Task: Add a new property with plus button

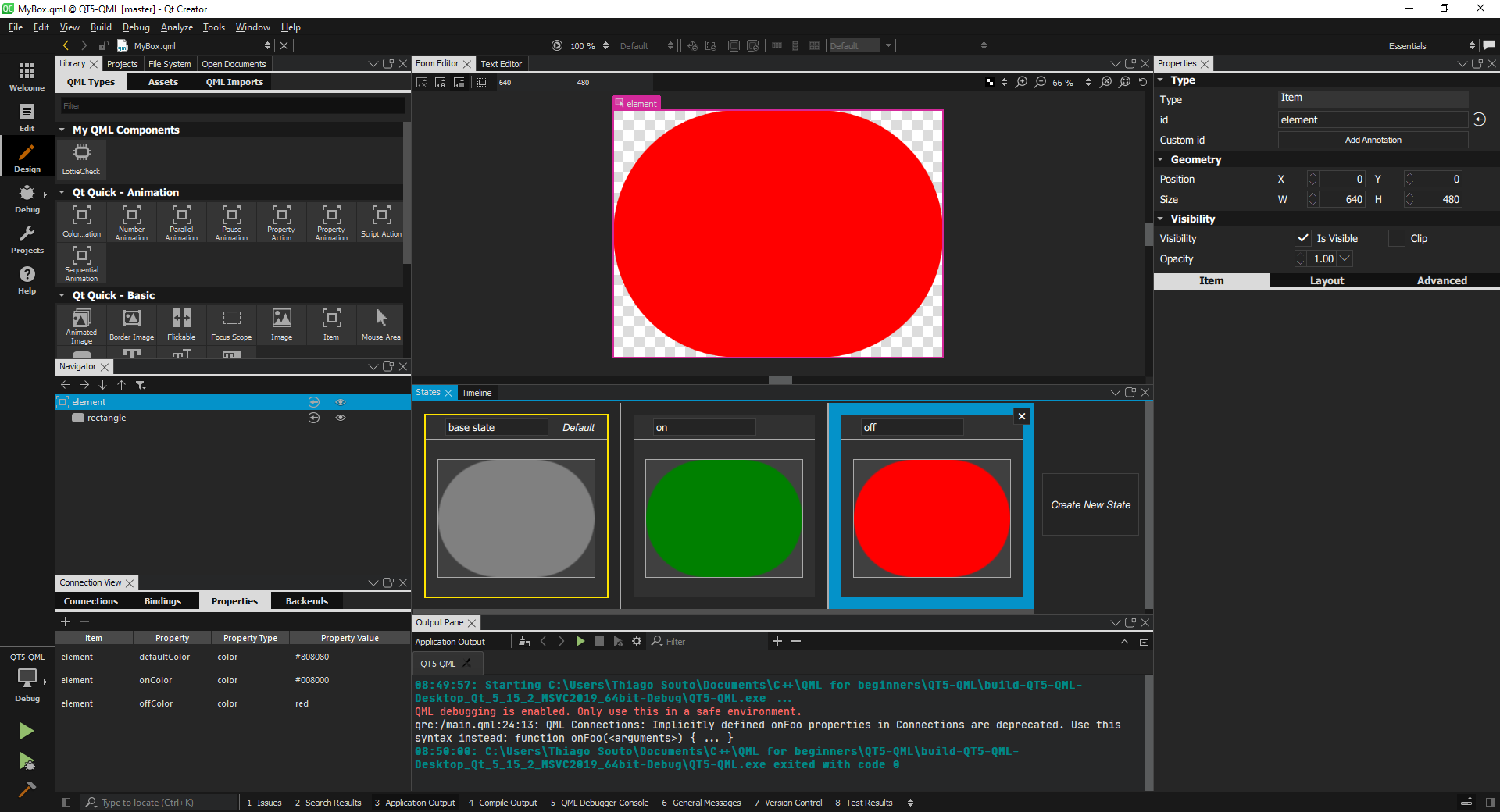Action: coord(66,621)
